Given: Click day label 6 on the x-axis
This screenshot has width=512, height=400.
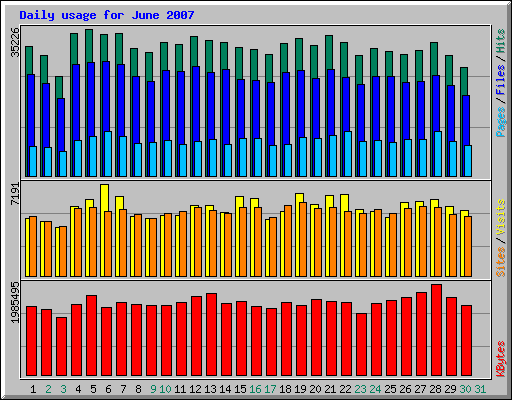Looking at the screenshot, I should coord(108,389).
